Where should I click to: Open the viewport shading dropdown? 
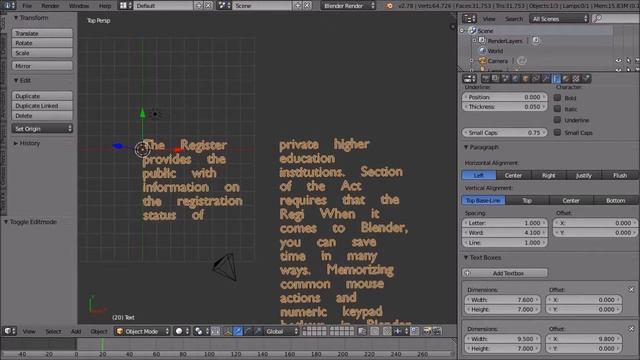click(x=181, y=331)
